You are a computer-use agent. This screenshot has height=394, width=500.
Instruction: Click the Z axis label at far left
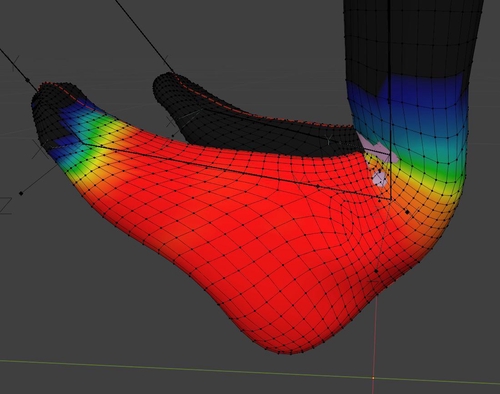pos(6,206)
